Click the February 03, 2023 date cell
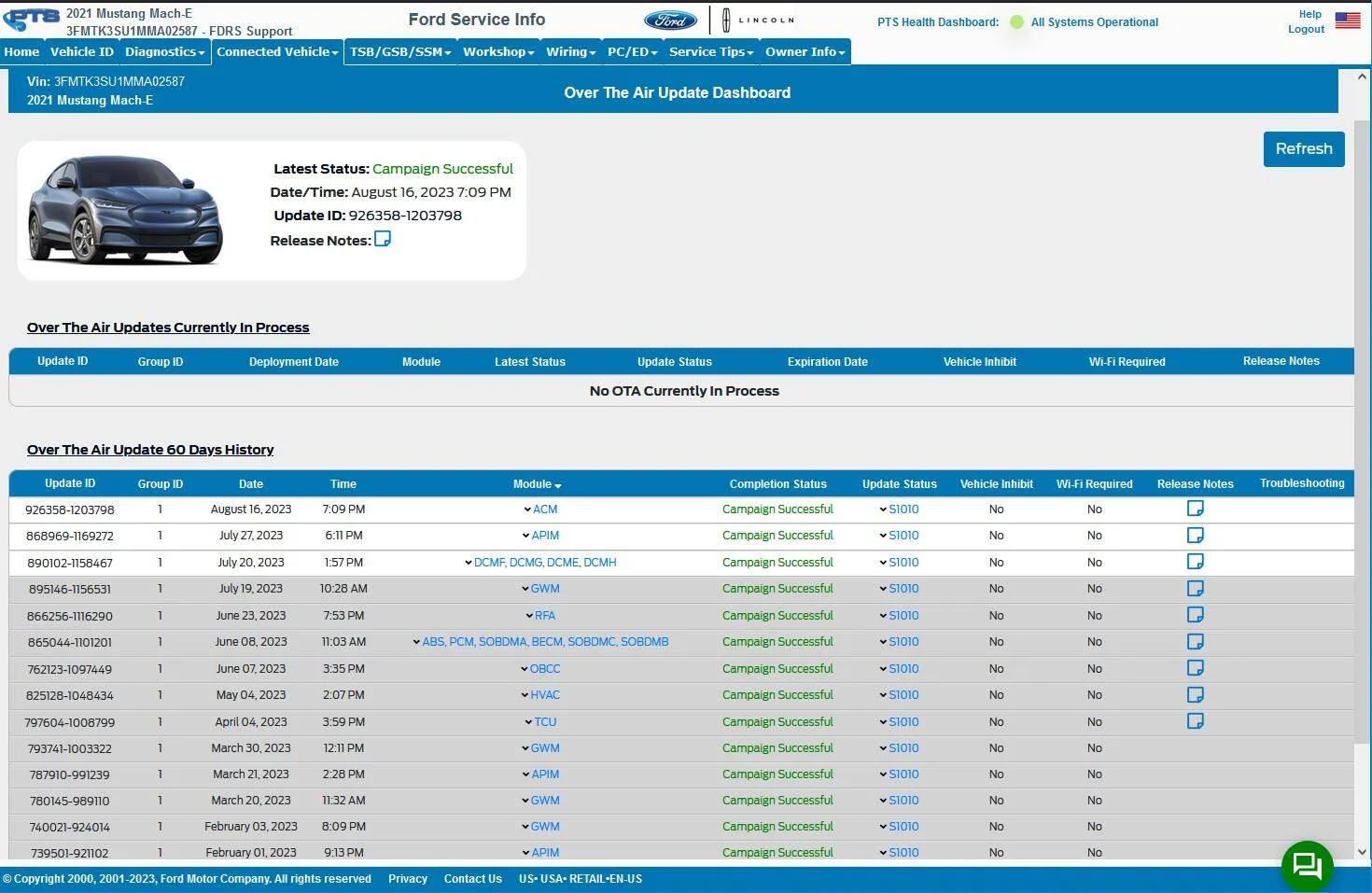The height and width of the screenshot is (893, 1372). (251, 827)
